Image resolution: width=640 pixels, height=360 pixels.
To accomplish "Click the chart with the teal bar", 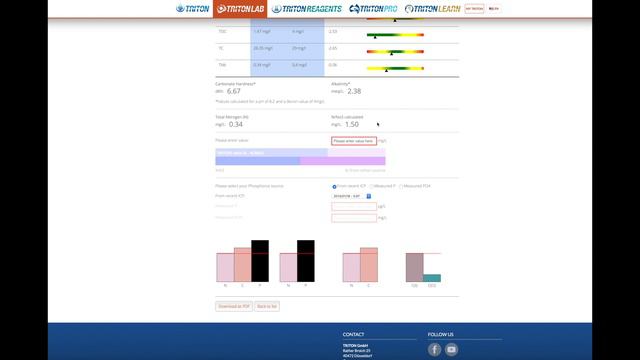I will pos(423,267).
